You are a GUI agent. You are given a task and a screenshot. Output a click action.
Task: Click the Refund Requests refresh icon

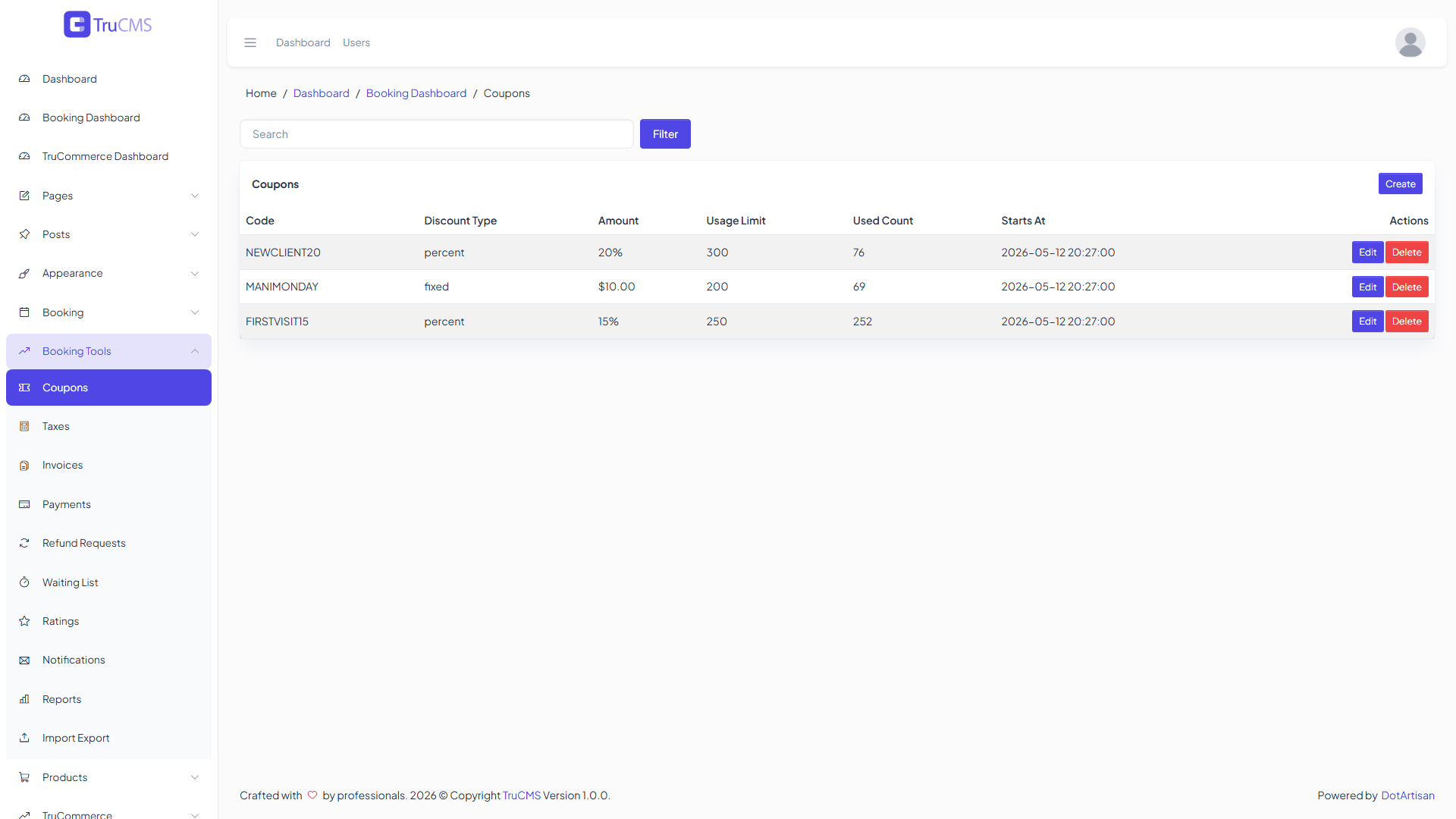pyautogui.click(x=24, y=543)
